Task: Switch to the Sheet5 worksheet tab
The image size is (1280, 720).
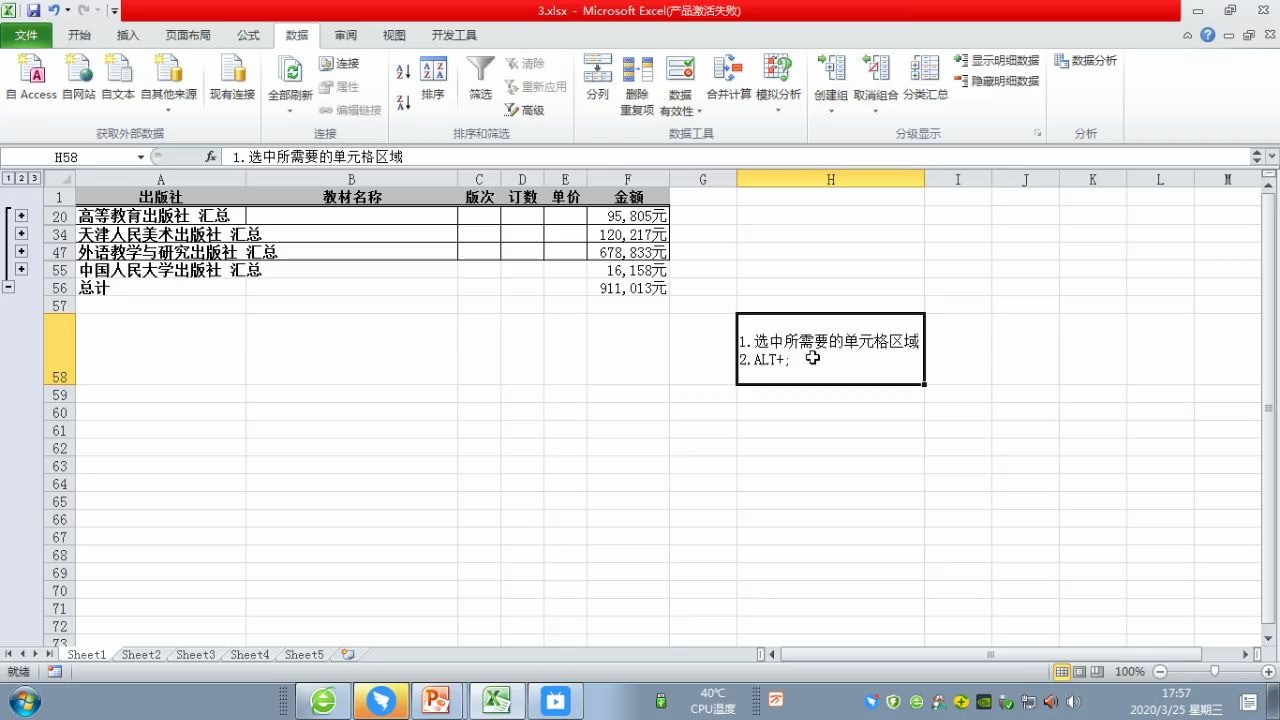Action: (x=304, y=655)
